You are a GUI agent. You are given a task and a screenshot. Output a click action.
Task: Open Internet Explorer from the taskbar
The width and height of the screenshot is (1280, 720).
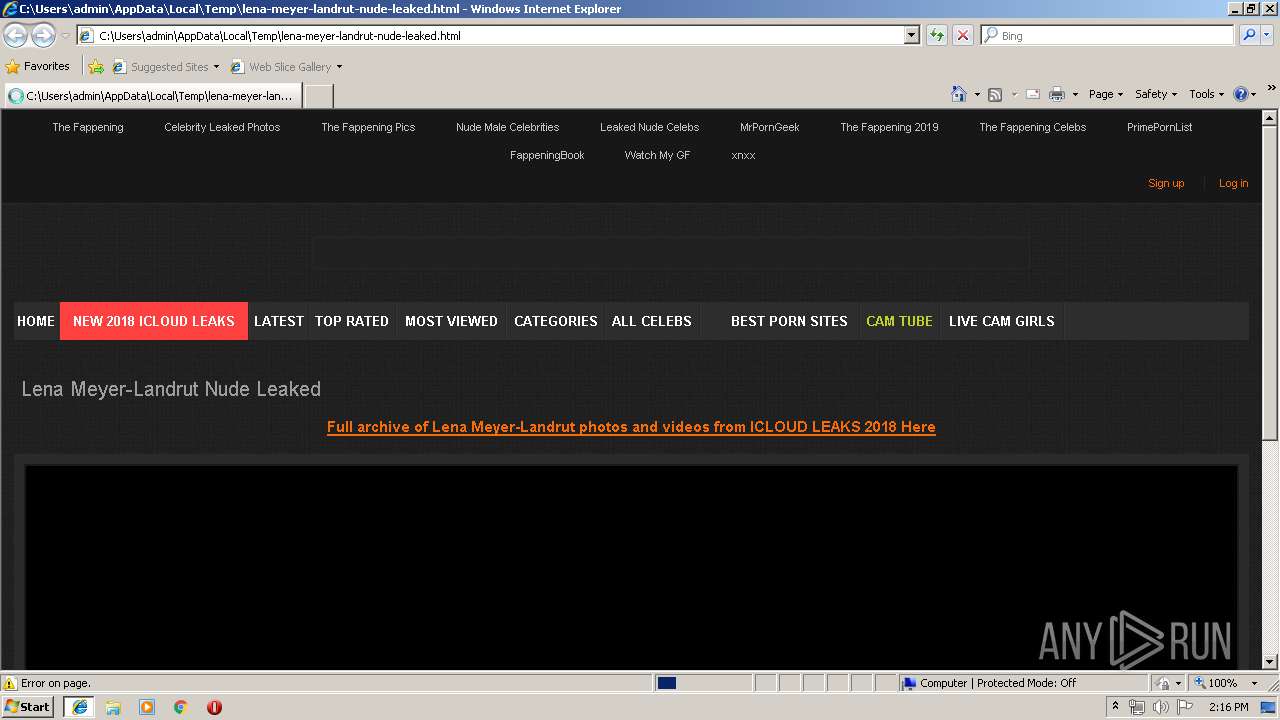pos(80,707)
